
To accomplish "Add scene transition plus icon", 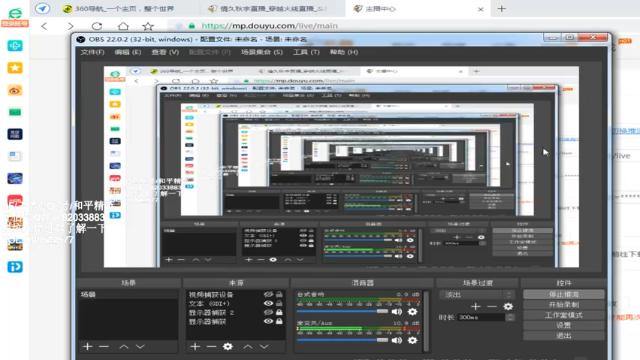I will (475, 306).
